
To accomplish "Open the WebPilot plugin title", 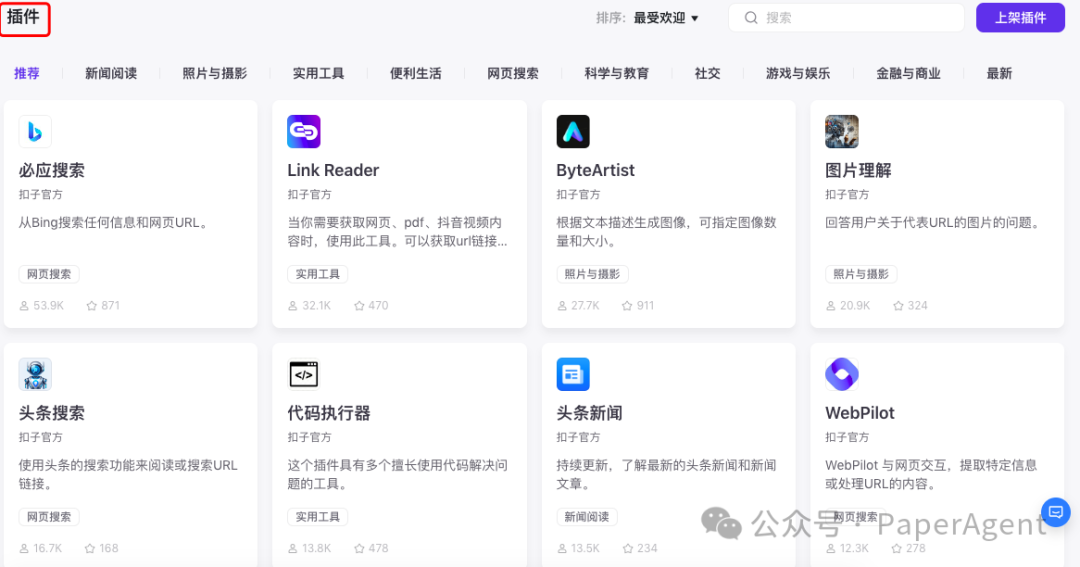I will pyautogui.click(x=860, y=413).
